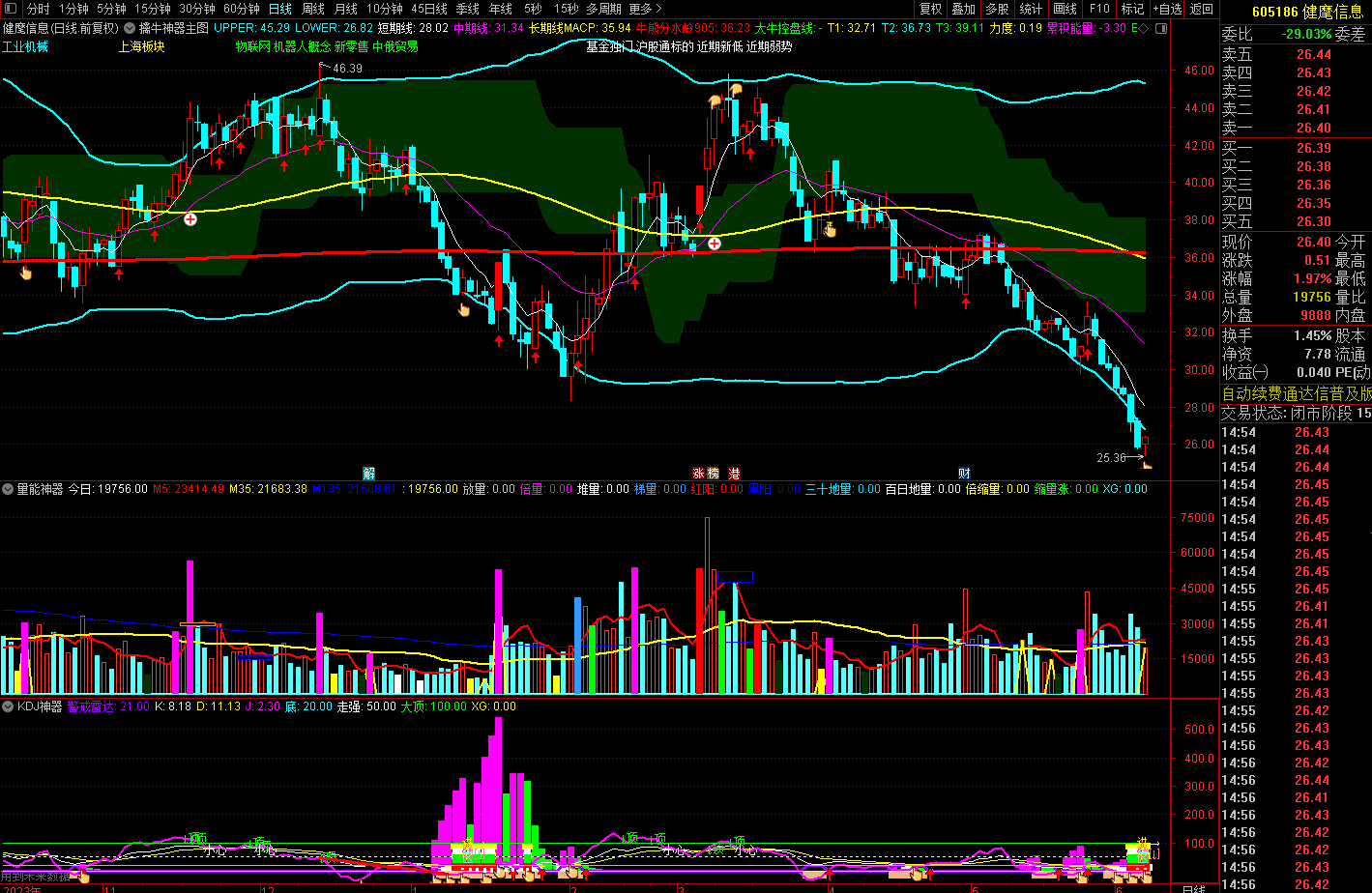1372x893 pixels.
Task: Open the 量能神器 indicator dropdown
Action: coord(9,489)
